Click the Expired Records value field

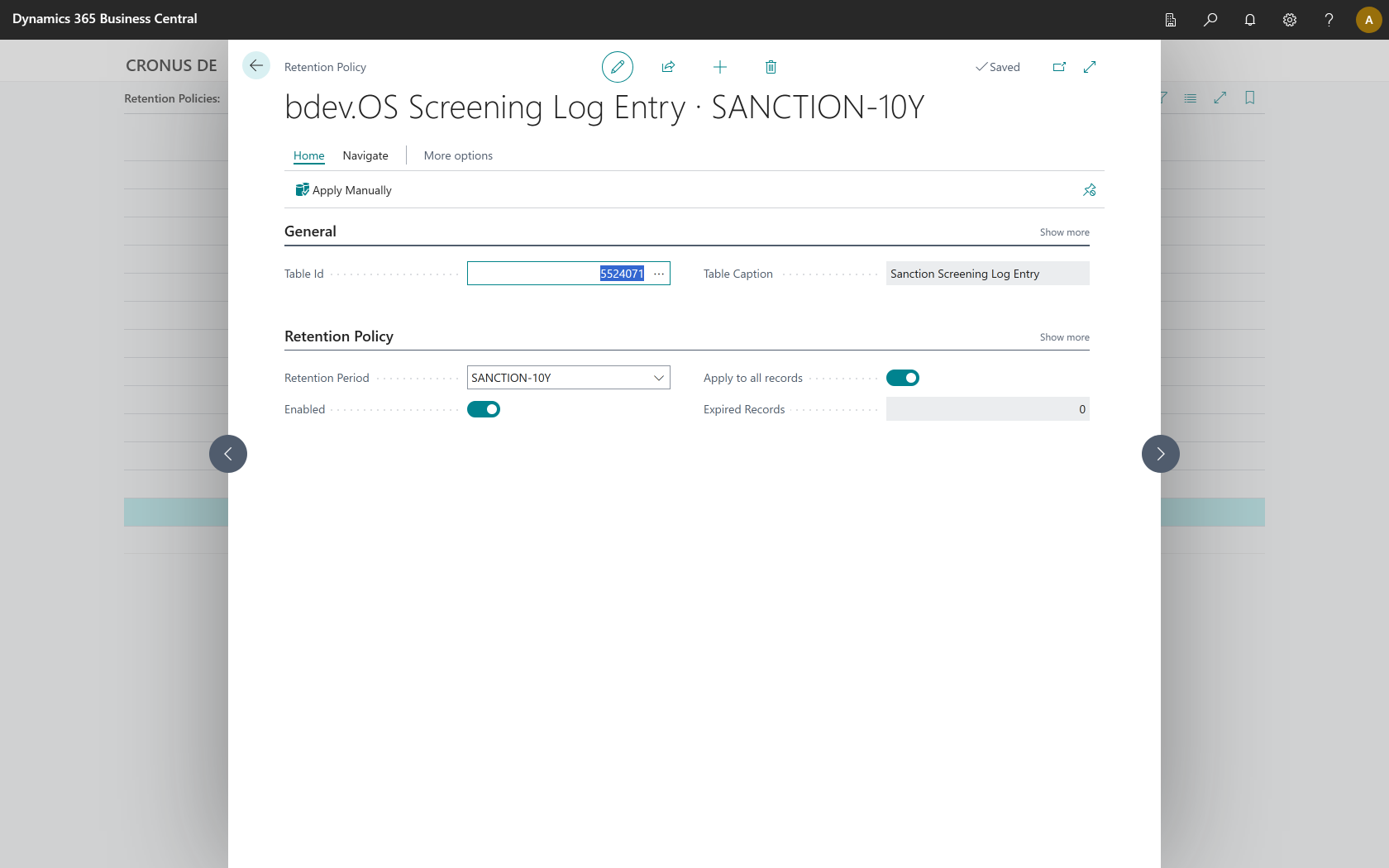[988, 409]
